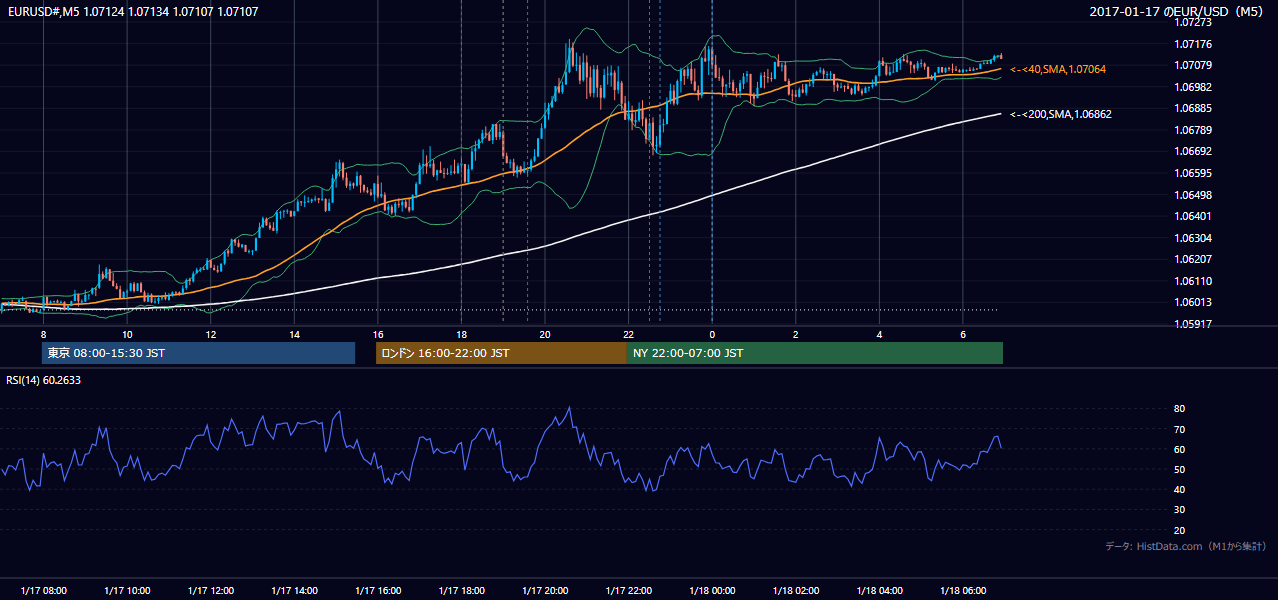Click RSI scale level 60

(1179, 450)
